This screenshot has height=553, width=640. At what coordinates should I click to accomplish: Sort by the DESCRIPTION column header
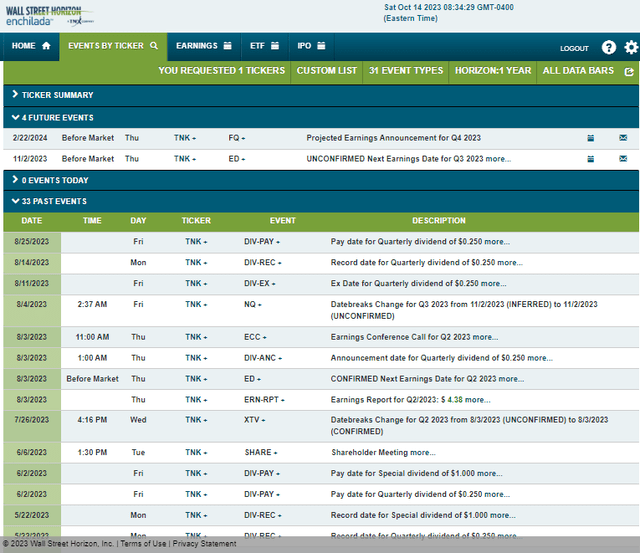coord(439,221)
